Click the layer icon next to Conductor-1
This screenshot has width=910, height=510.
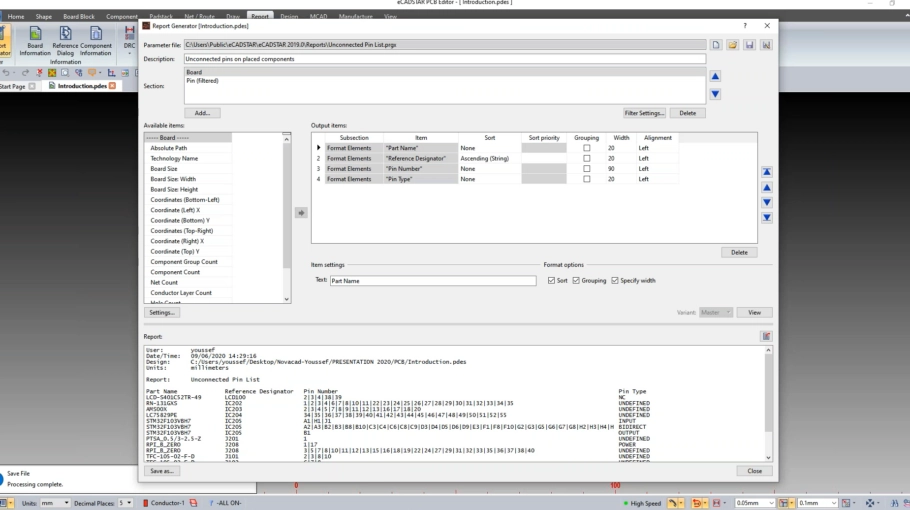[193, 503]
